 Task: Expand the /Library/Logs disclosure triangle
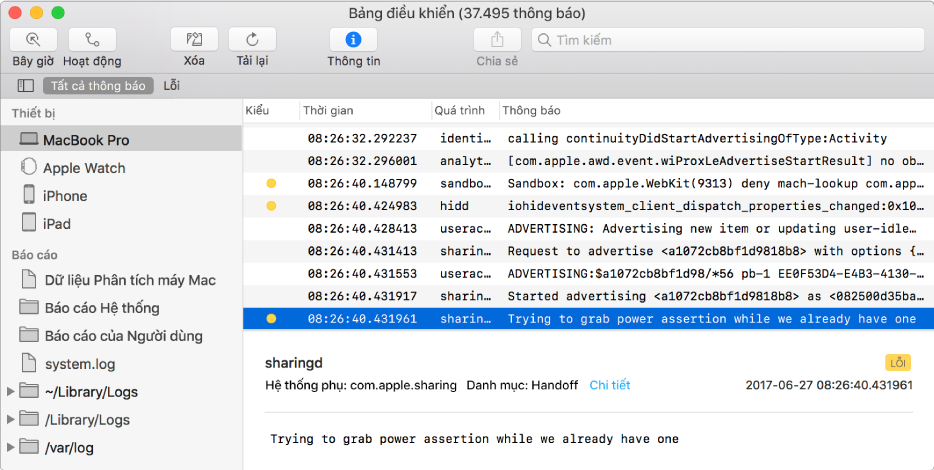[10, 419]
